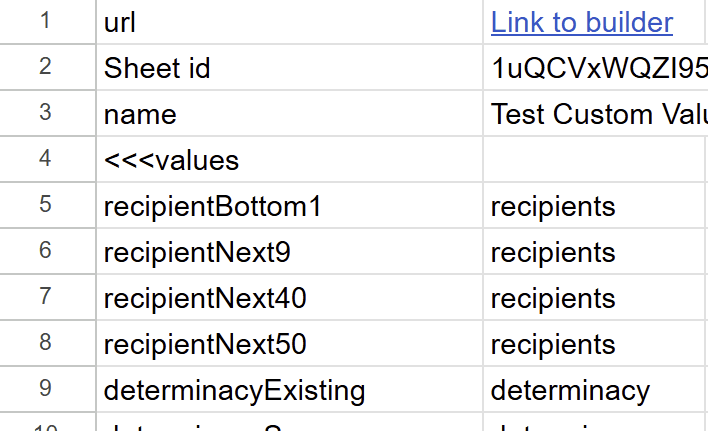Select the recipientNext9 cell

(x=289, y=251)
